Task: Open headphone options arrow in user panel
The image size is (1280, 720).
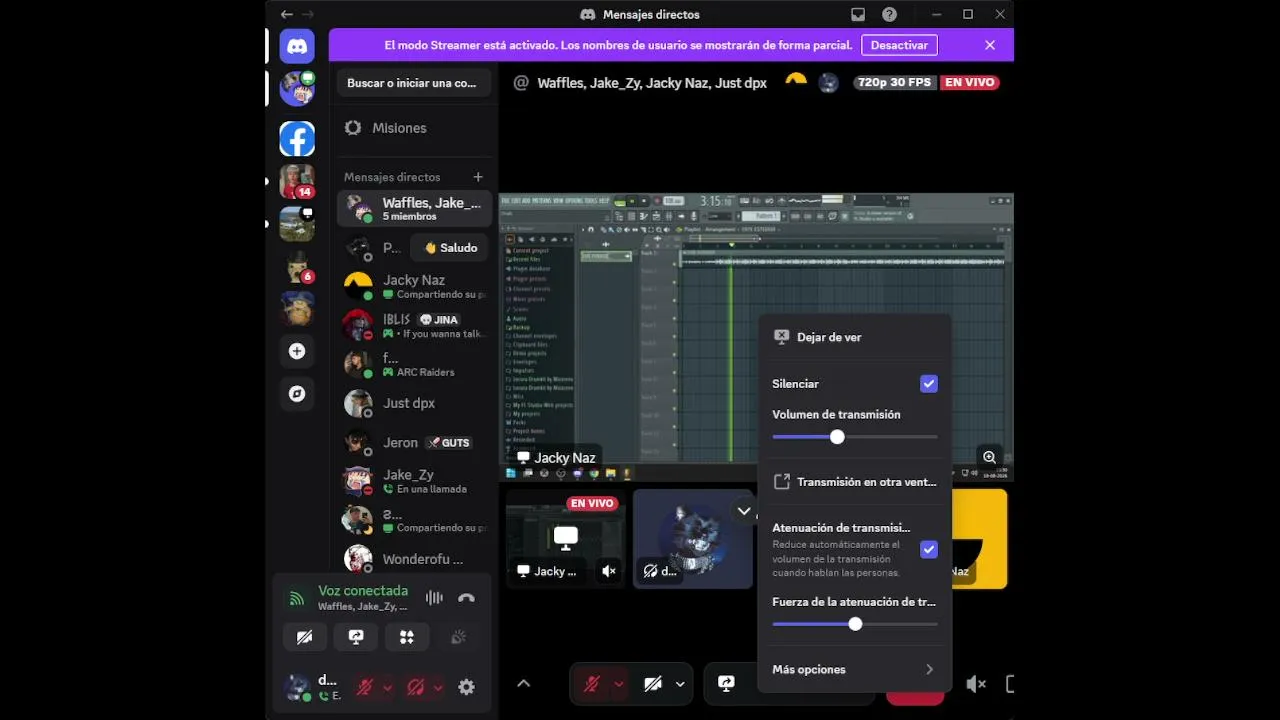Action: coord(438,687)
